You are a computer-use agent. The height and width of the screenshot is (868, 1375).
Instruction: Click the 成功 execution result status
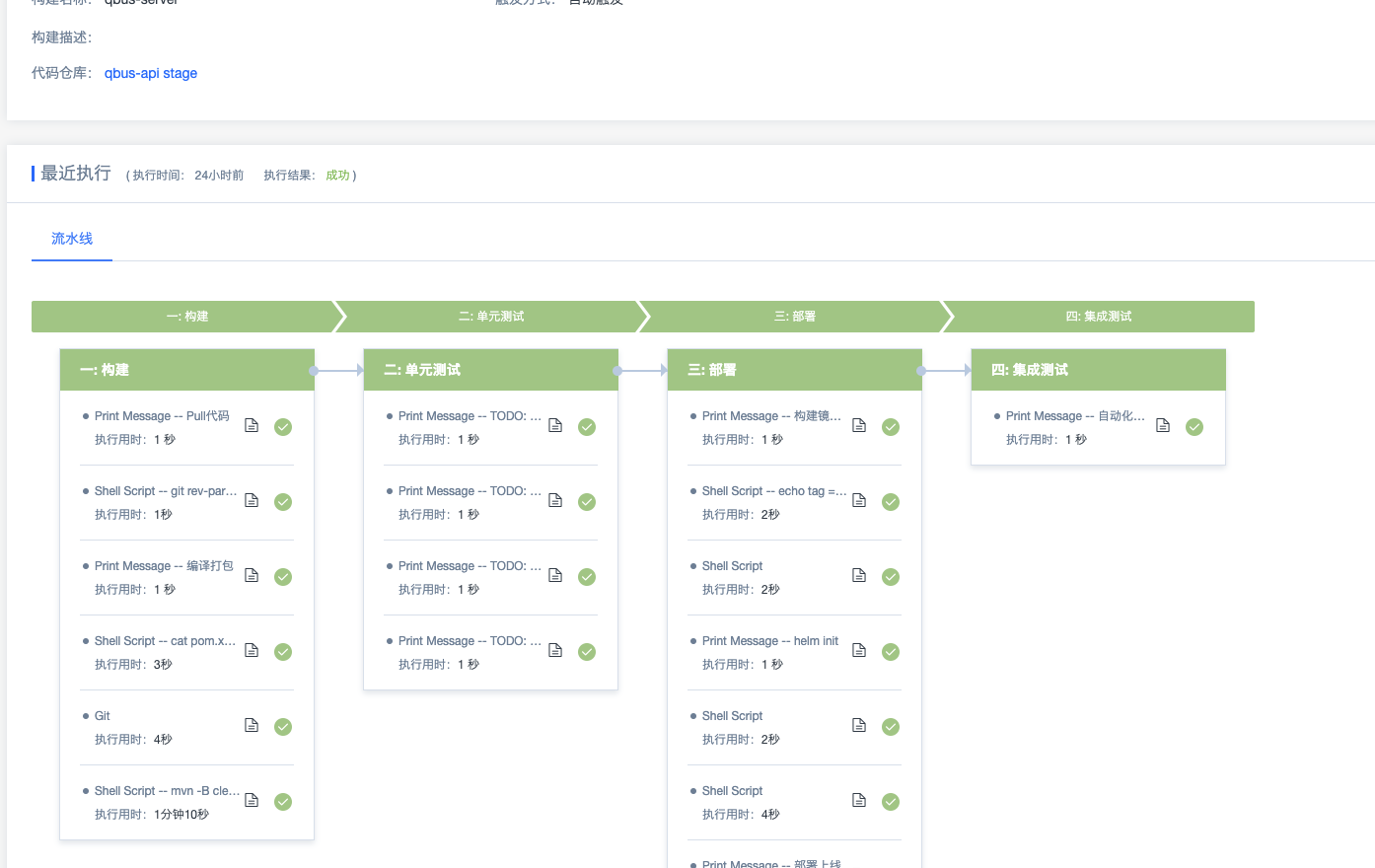tap(337, 176)
